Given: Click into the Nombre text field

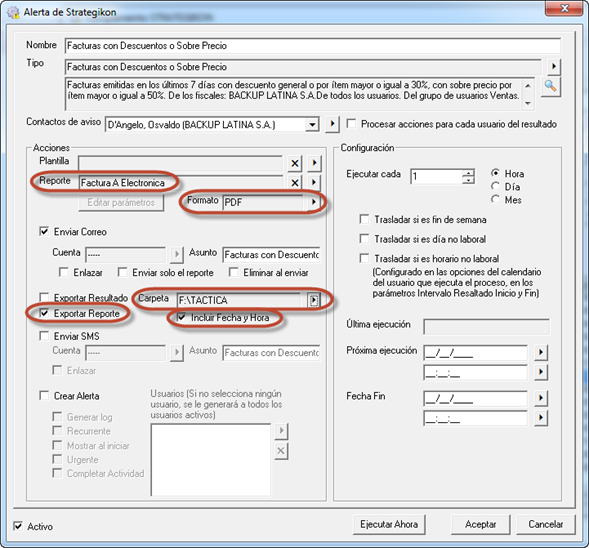Looking at the screenshot, I should click(x=313, y=46).
